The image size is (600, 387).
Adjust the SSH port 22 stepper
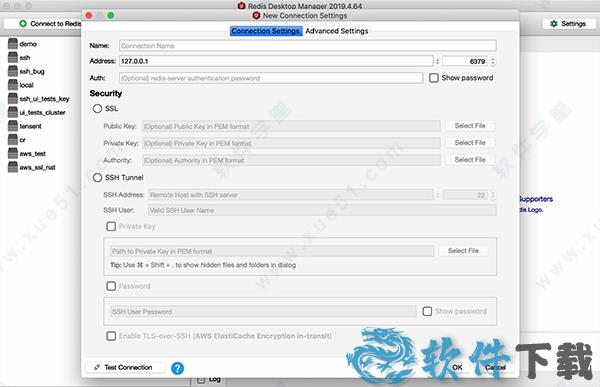click(493, 195)
